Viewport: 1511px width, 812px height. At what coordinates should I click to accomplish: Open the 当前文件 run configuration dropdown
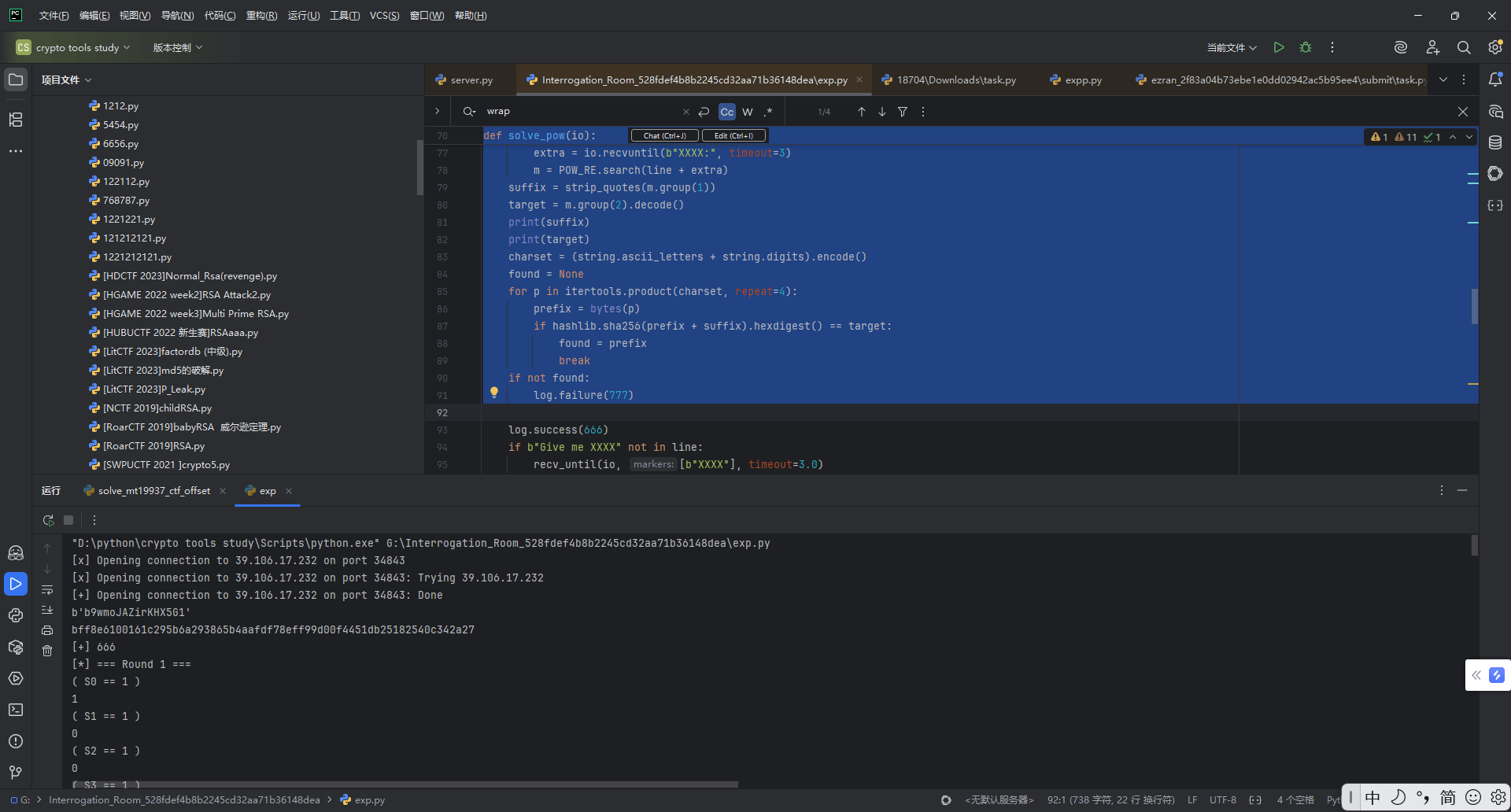(x=1232, y=47)
